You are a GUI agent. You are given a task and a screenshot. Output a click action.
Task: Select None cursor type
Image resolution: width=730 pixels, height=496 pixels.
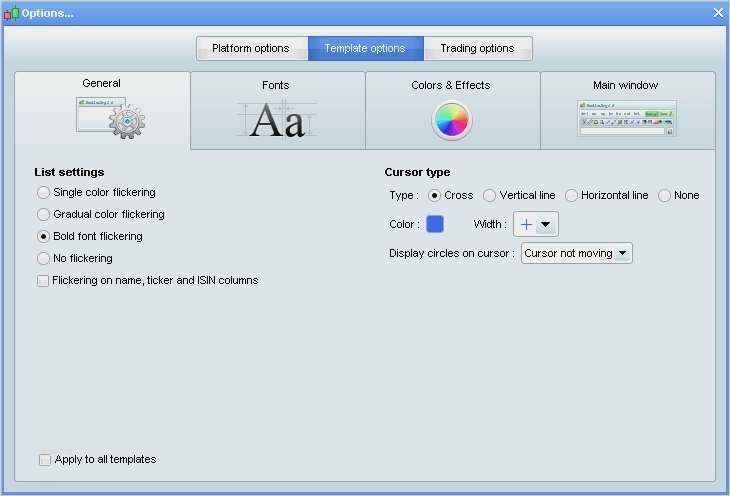tap(664, 196)
